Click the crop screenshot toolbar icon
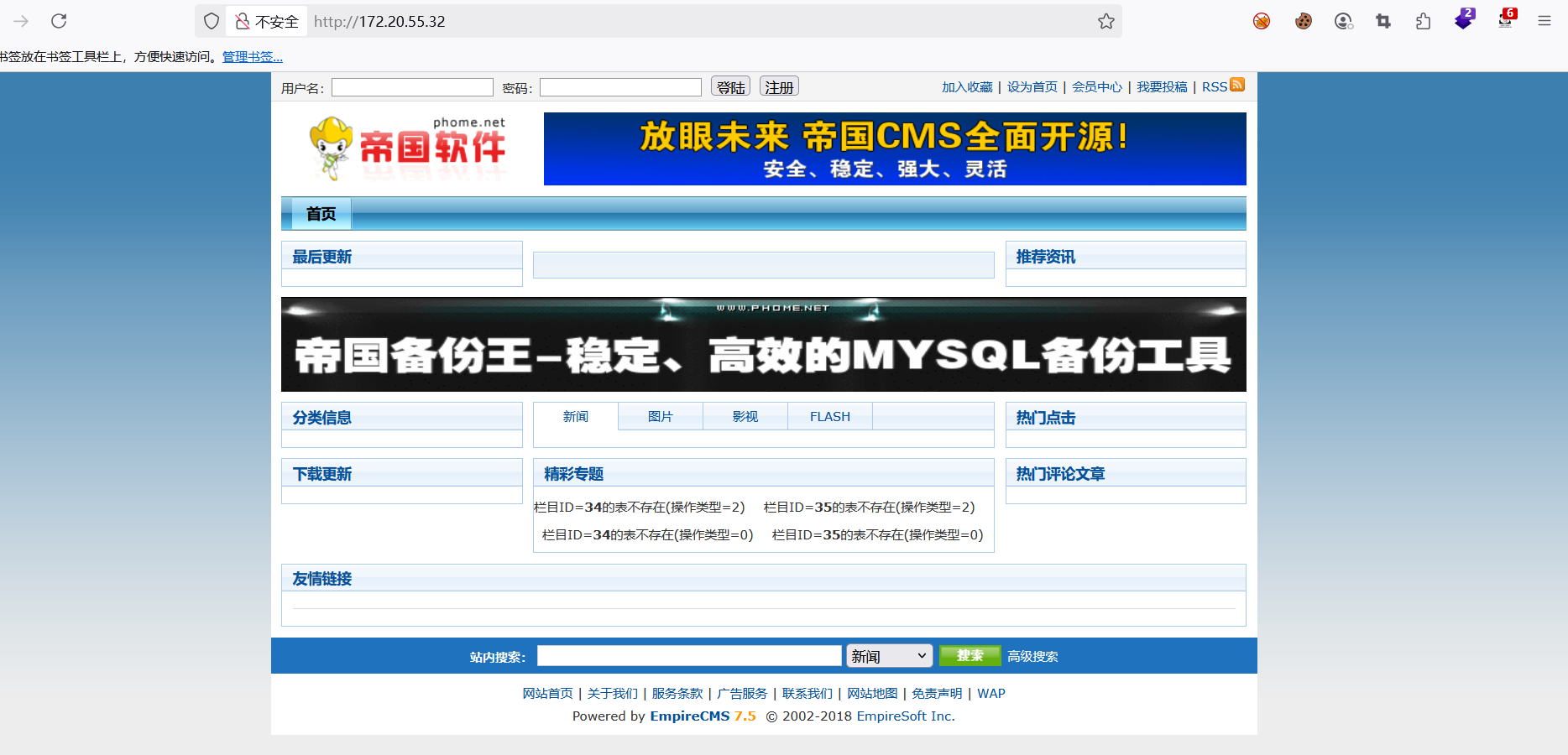Image resolution: width=1568 pixels, height=755 pixels. [1383, 21]
